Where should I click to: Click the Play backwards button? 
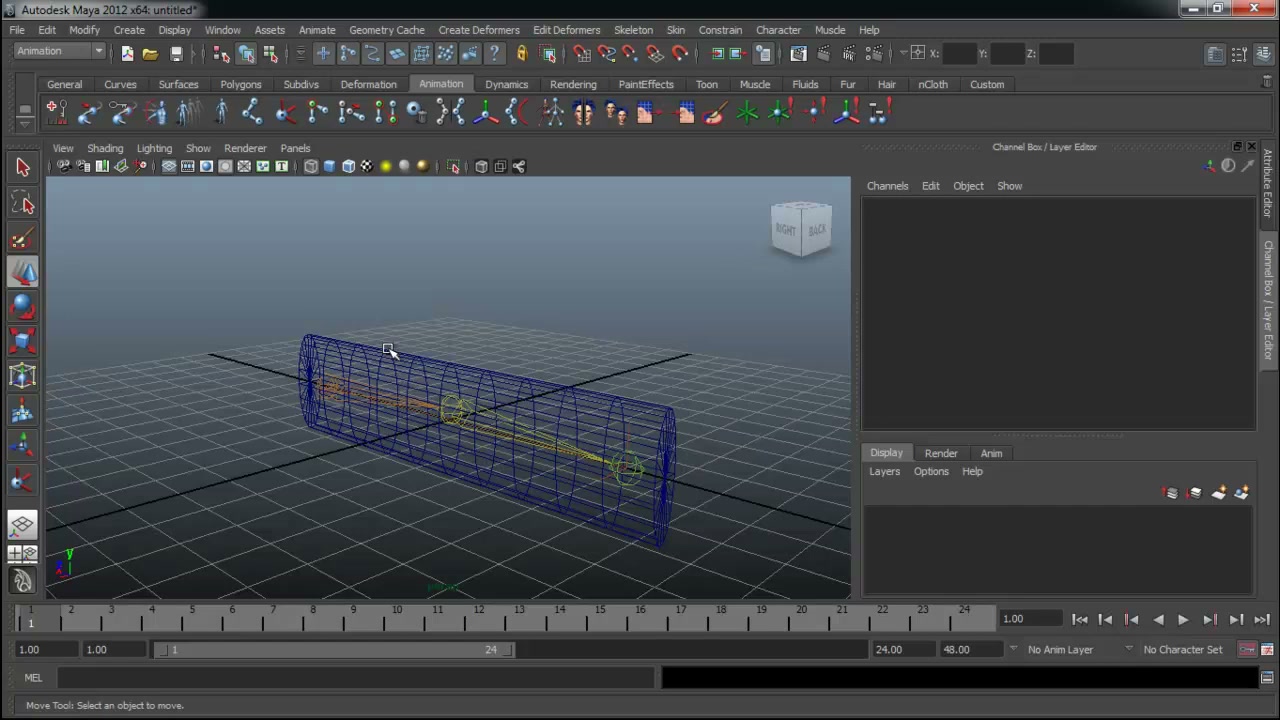pos(1158,620)
